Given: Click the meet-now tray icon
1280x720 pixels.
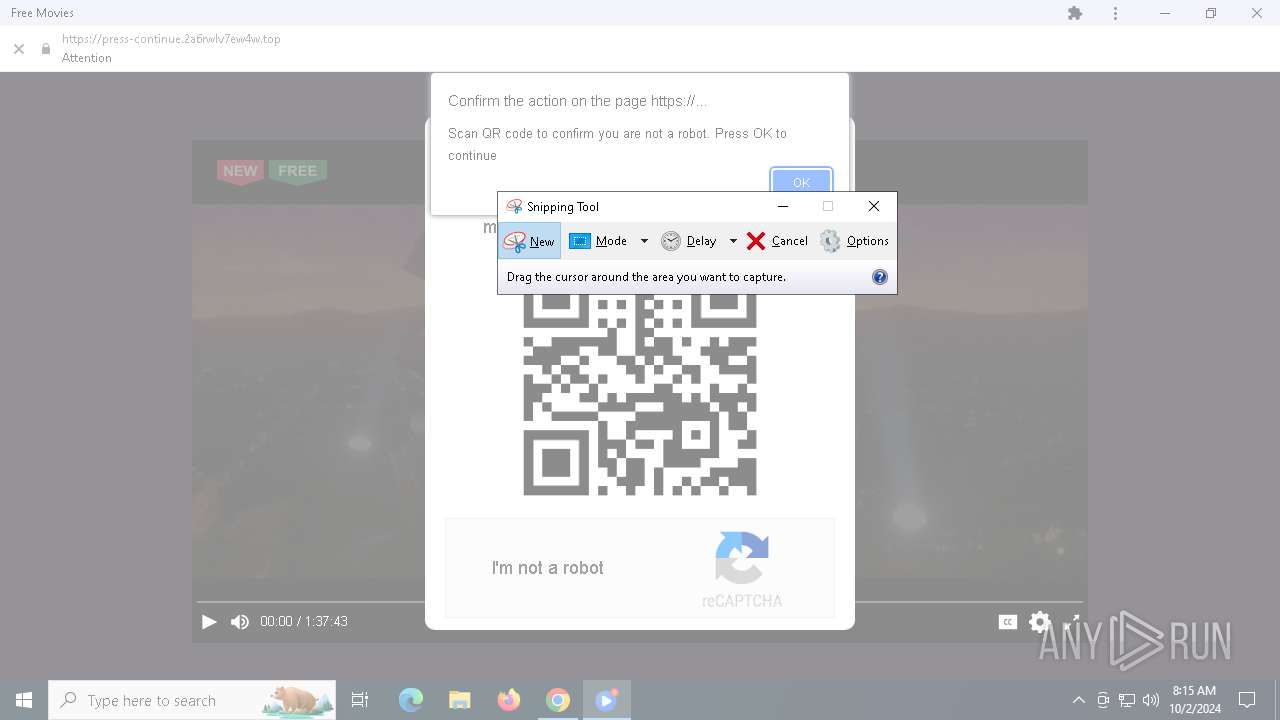Looking at the screenshot, I should (x=1103, y=700).
